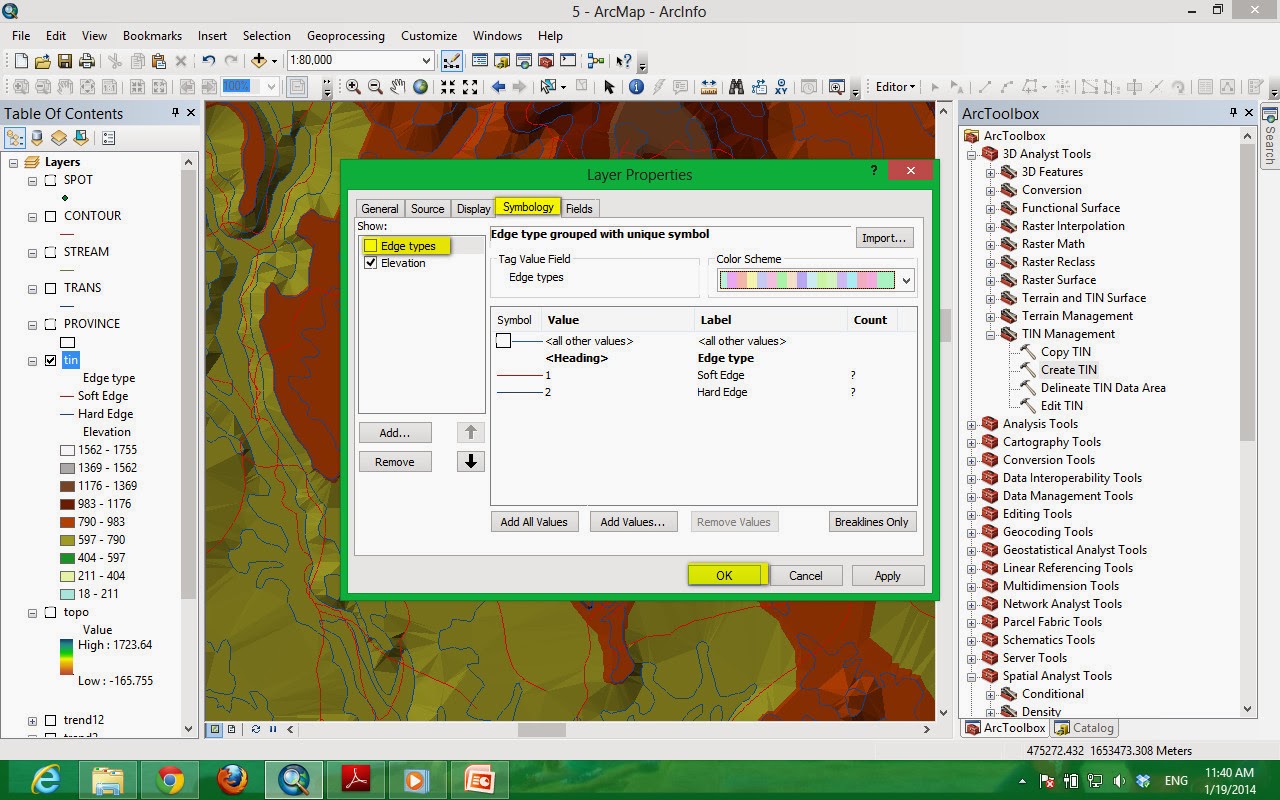Click the New Map File icon

(20, 61)
